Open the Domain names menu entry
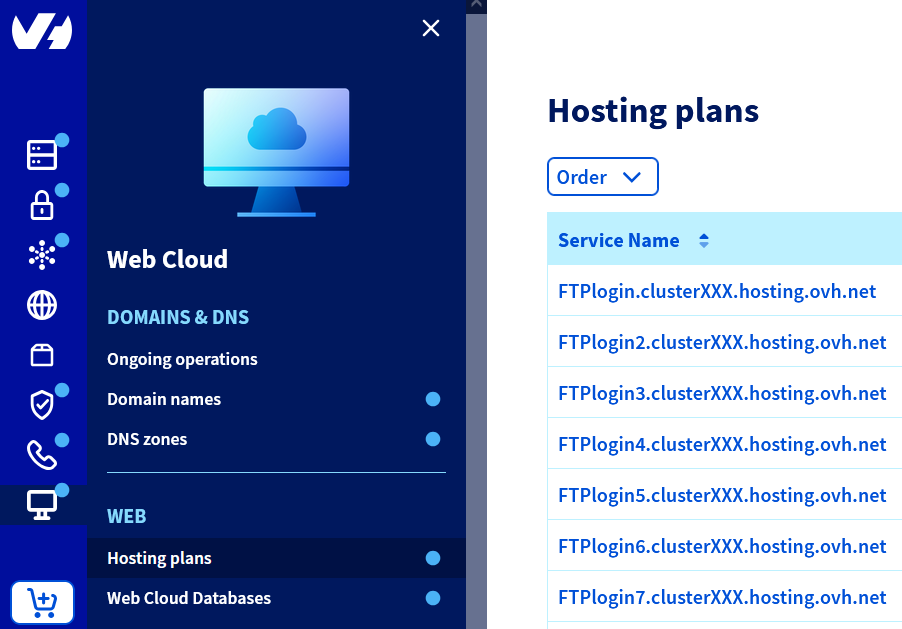902x629 pixels. (163, 399)
